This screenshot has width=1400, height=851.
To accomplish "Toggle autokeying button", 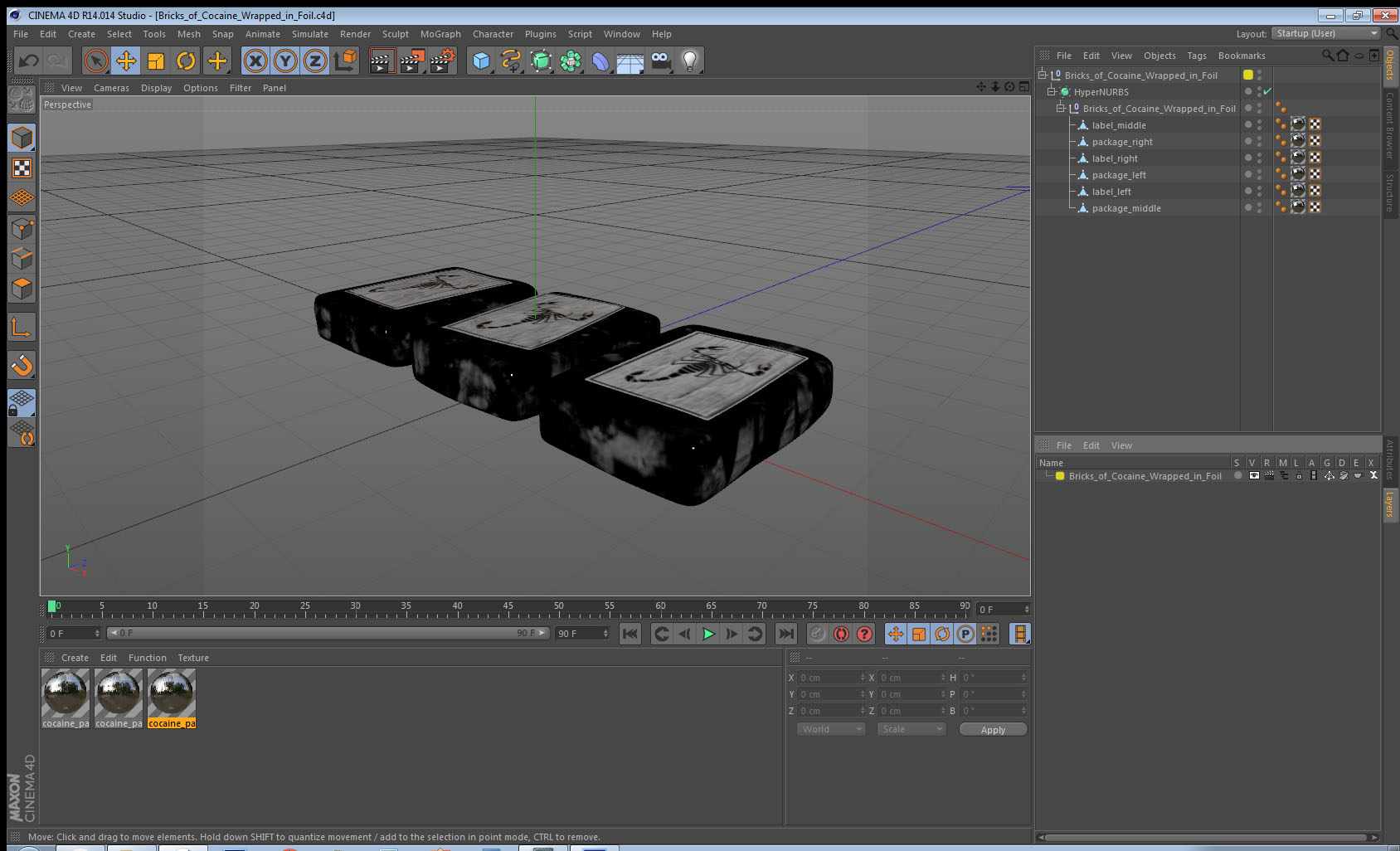I will (x=841, y=635).
